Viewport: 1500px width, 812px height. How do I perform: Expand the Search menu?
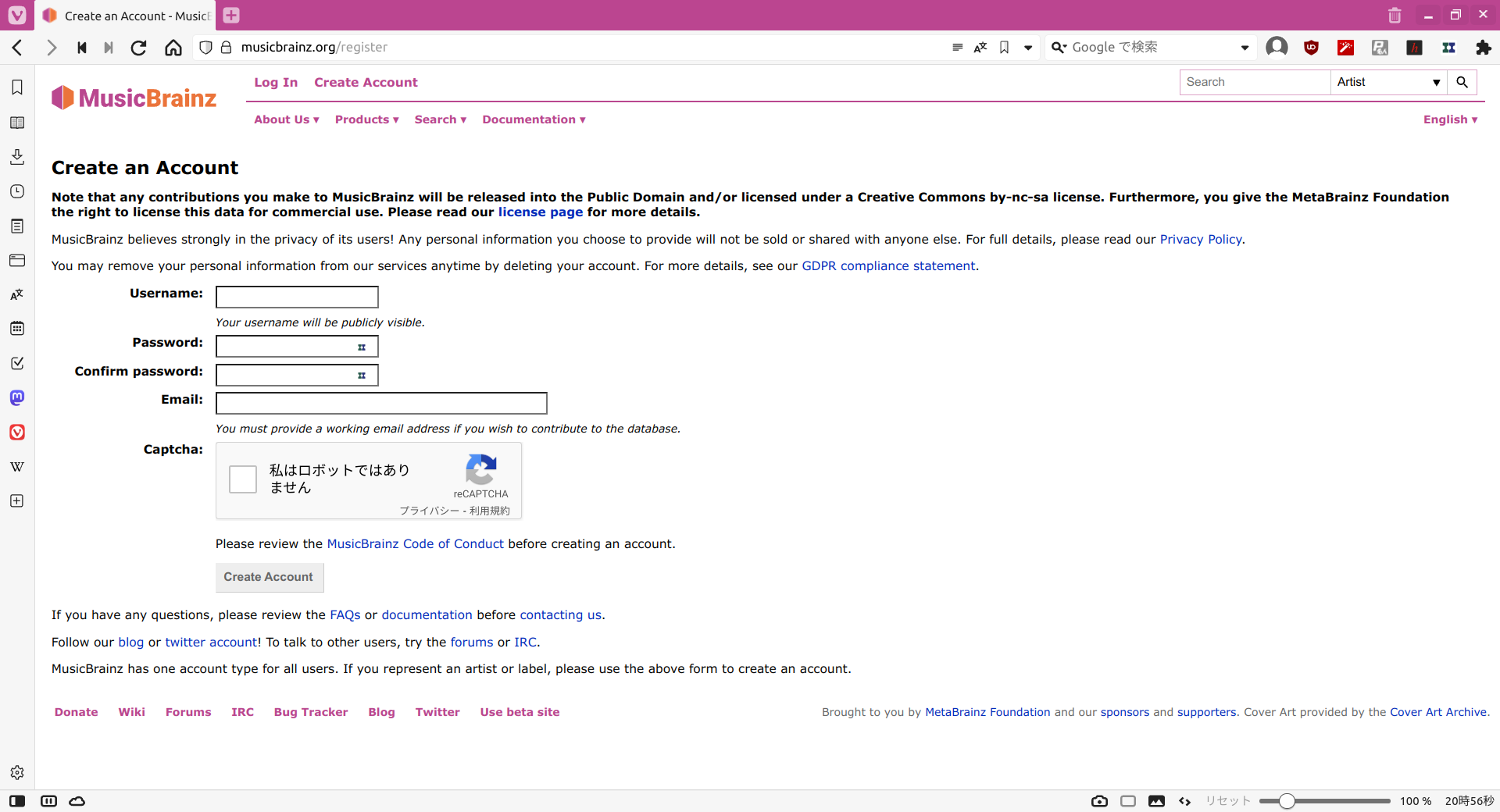click(x=441, y=119)
